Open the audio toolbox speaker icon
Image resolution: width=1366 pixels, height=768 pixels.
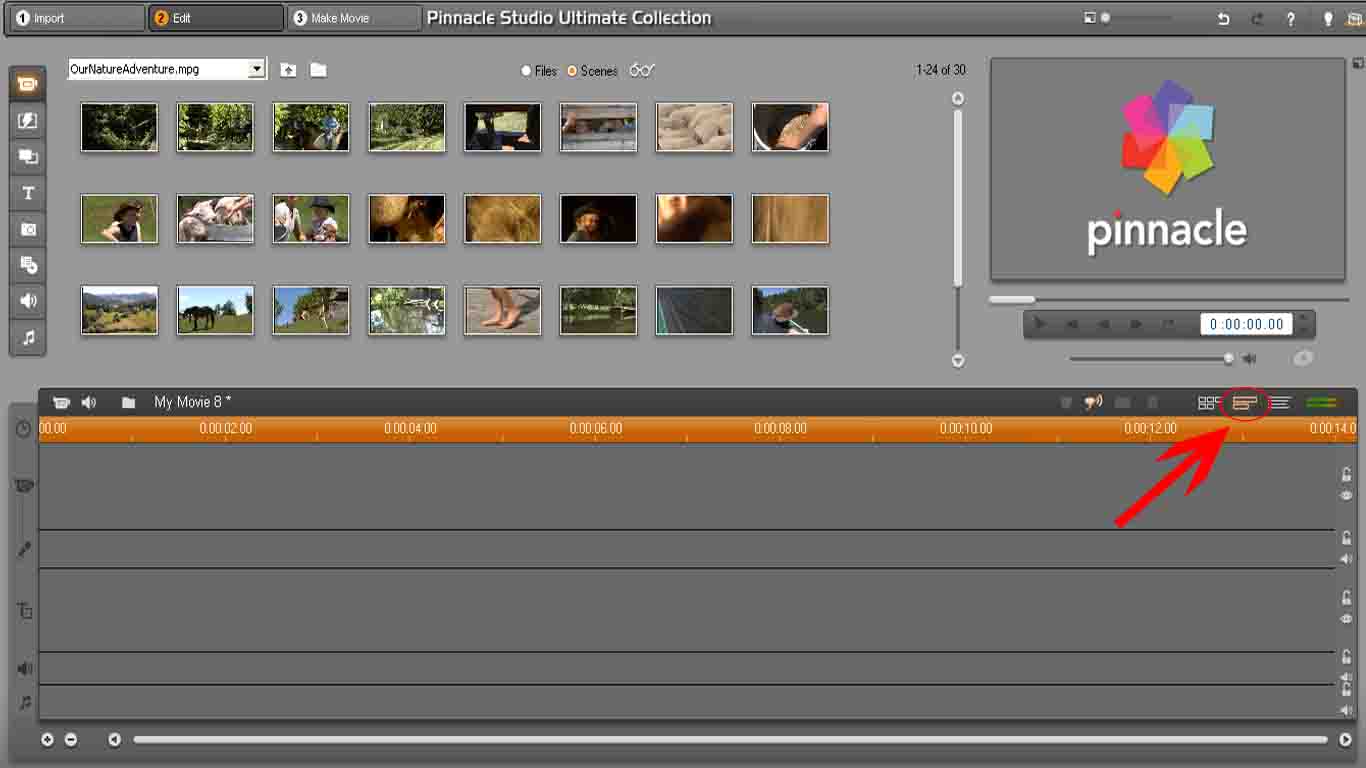pyautogui.click(x=89, y=402)
